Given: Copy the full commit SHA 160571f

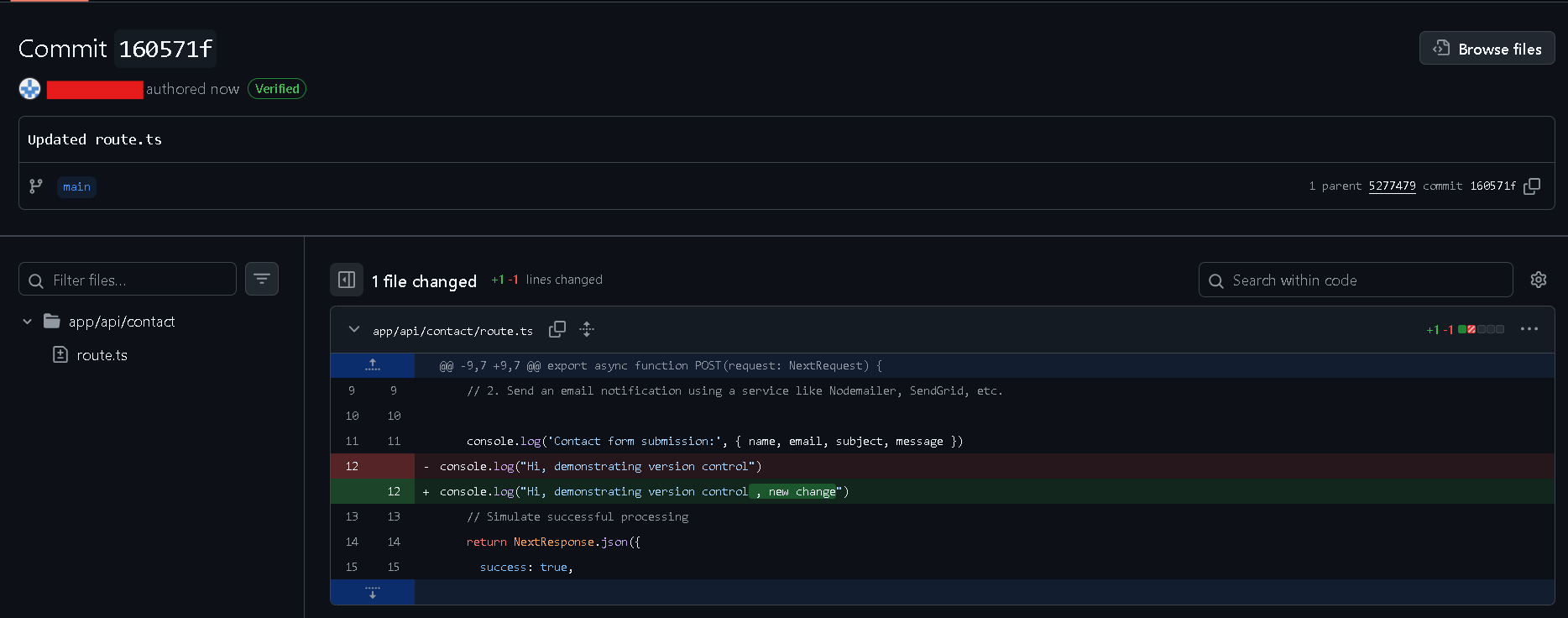Looking at the screenshot, I should point(1532,186).
